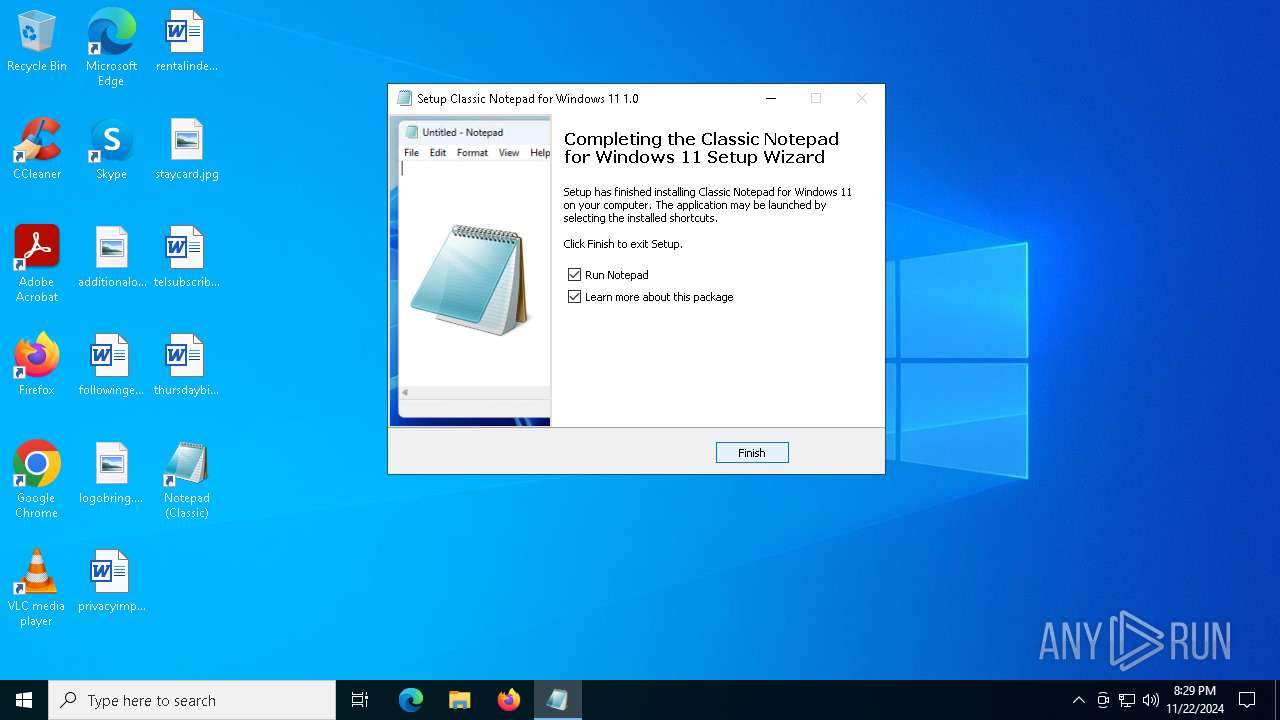Viewport: 1280px width, 720px height.
Task: Minimize the Setup Classic Notepad window
Action: [771, 98]
